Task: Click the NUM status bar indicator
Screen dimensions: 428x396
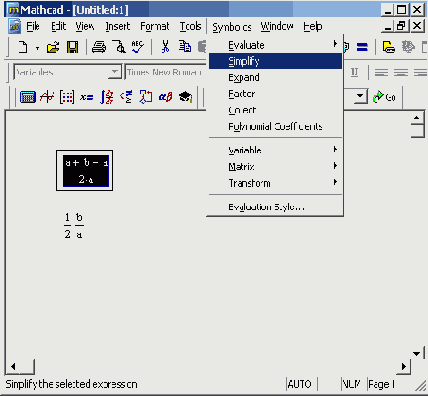Action: click(352, 384)
